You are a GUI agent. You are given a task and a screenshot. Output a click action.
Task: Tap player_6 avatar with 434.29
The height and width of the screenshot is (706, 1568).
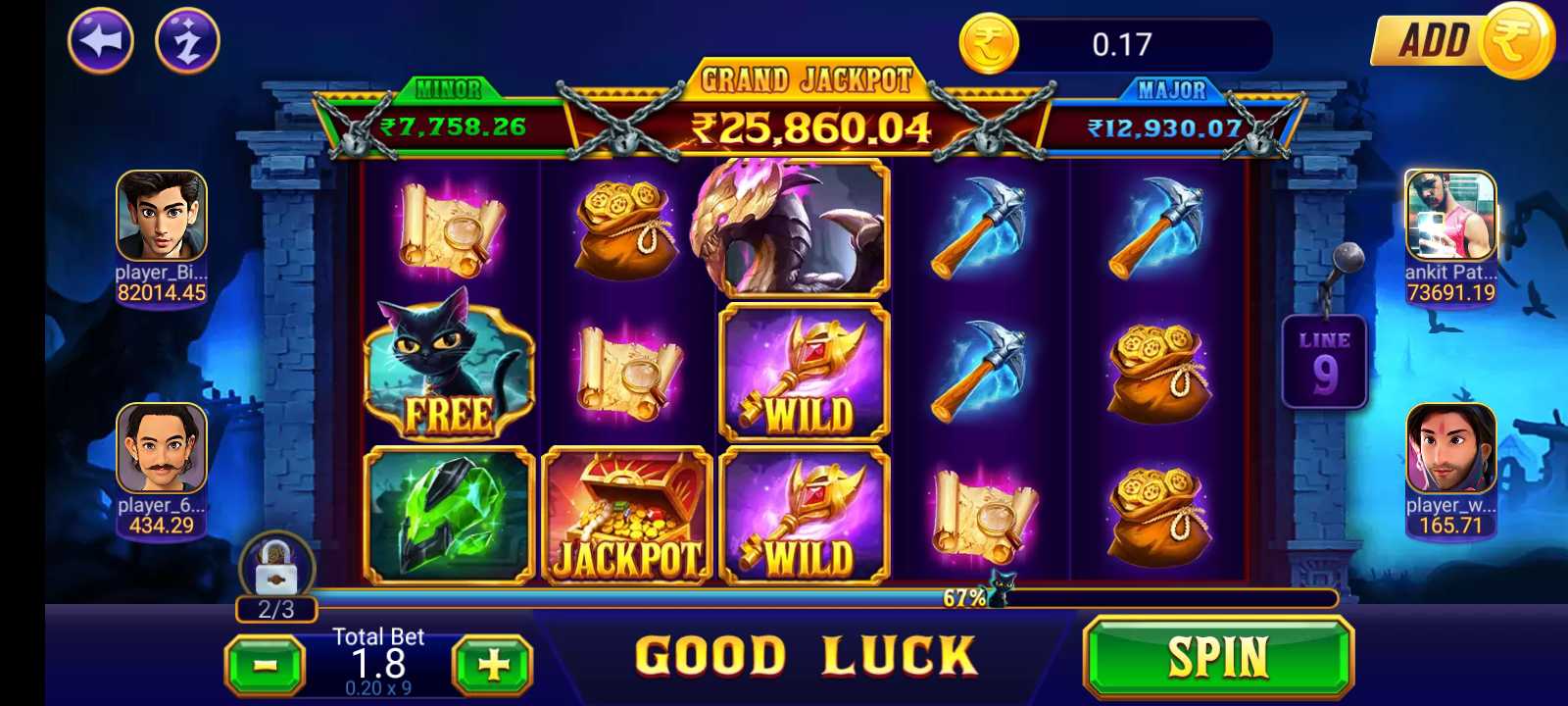(x=162, y=448)
